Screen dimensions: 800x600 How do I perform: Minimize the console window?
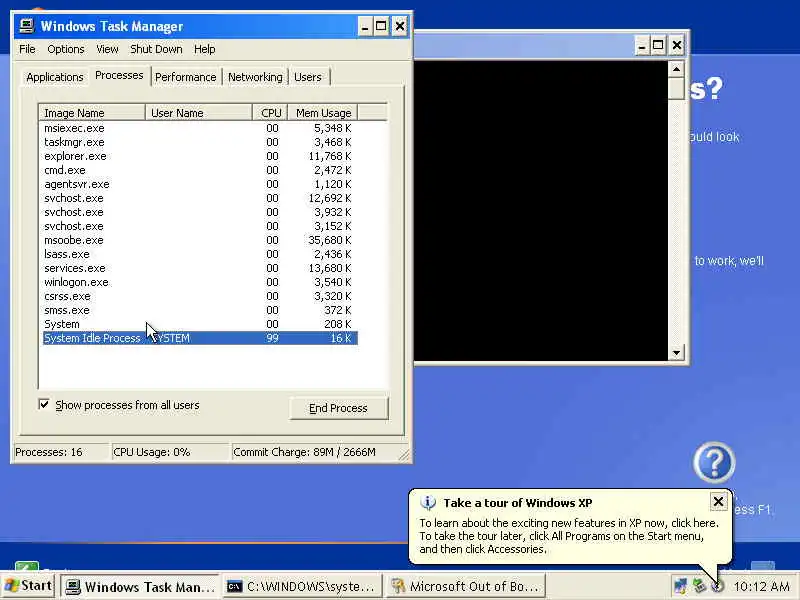click(x=641, y=45)
